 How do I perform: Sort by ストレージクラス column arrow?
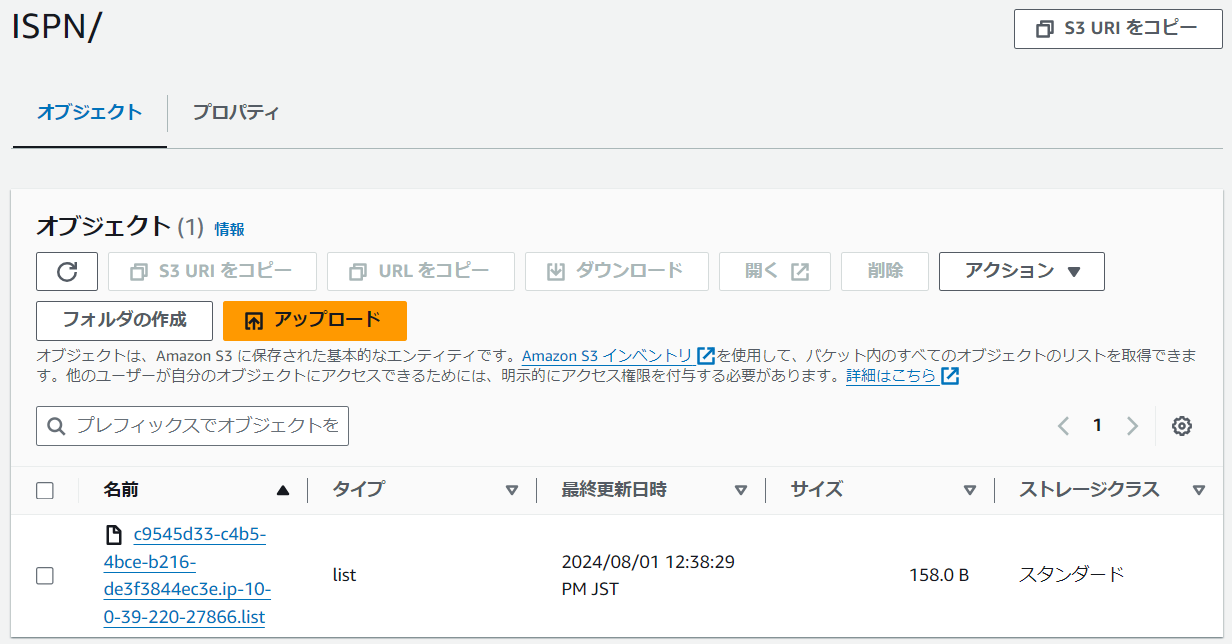pos(1199,490)
